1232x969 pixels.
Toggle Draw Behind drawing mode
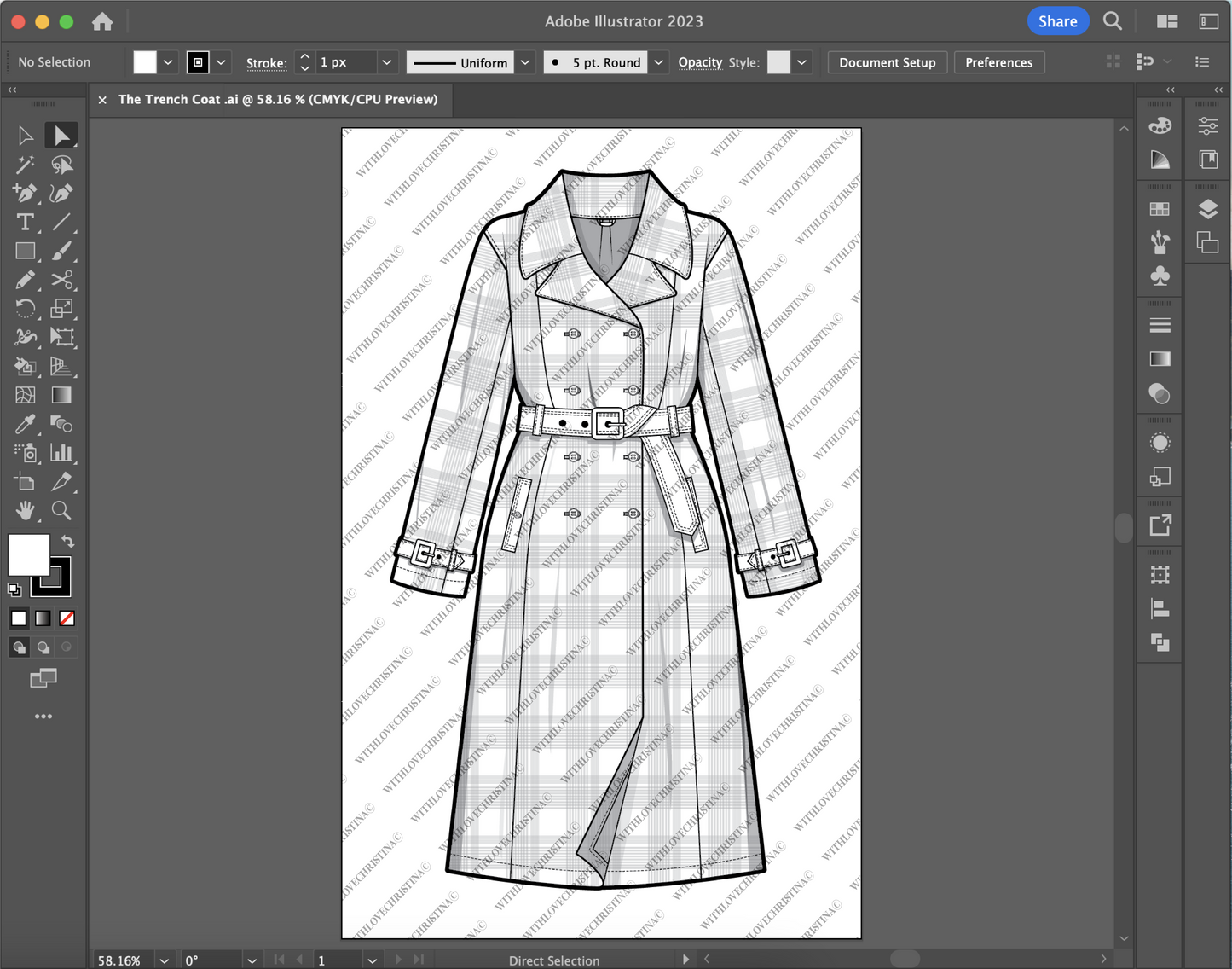[43, 647]
